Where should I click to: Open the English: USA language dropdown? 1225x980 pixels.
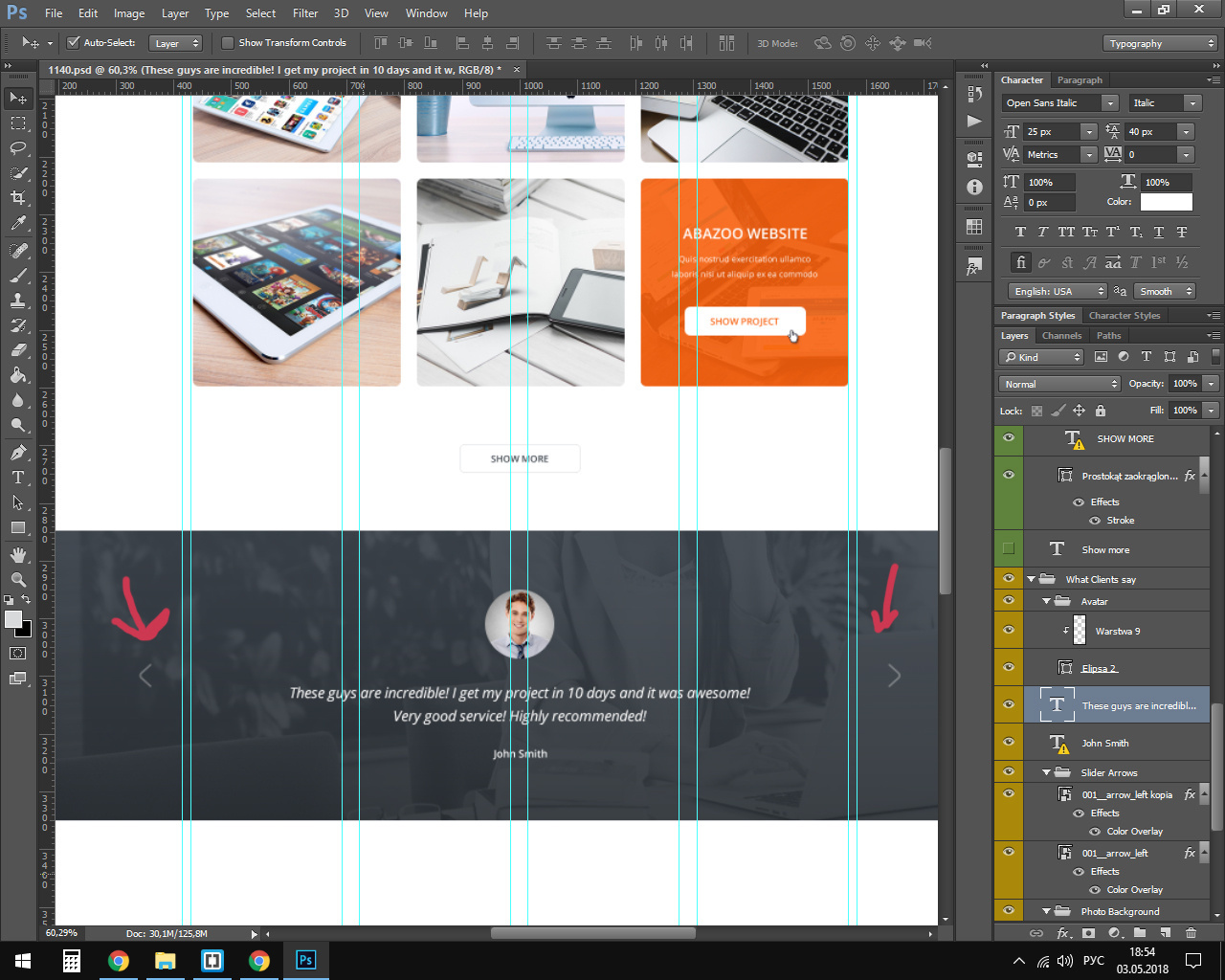[x=1058, y=291]
